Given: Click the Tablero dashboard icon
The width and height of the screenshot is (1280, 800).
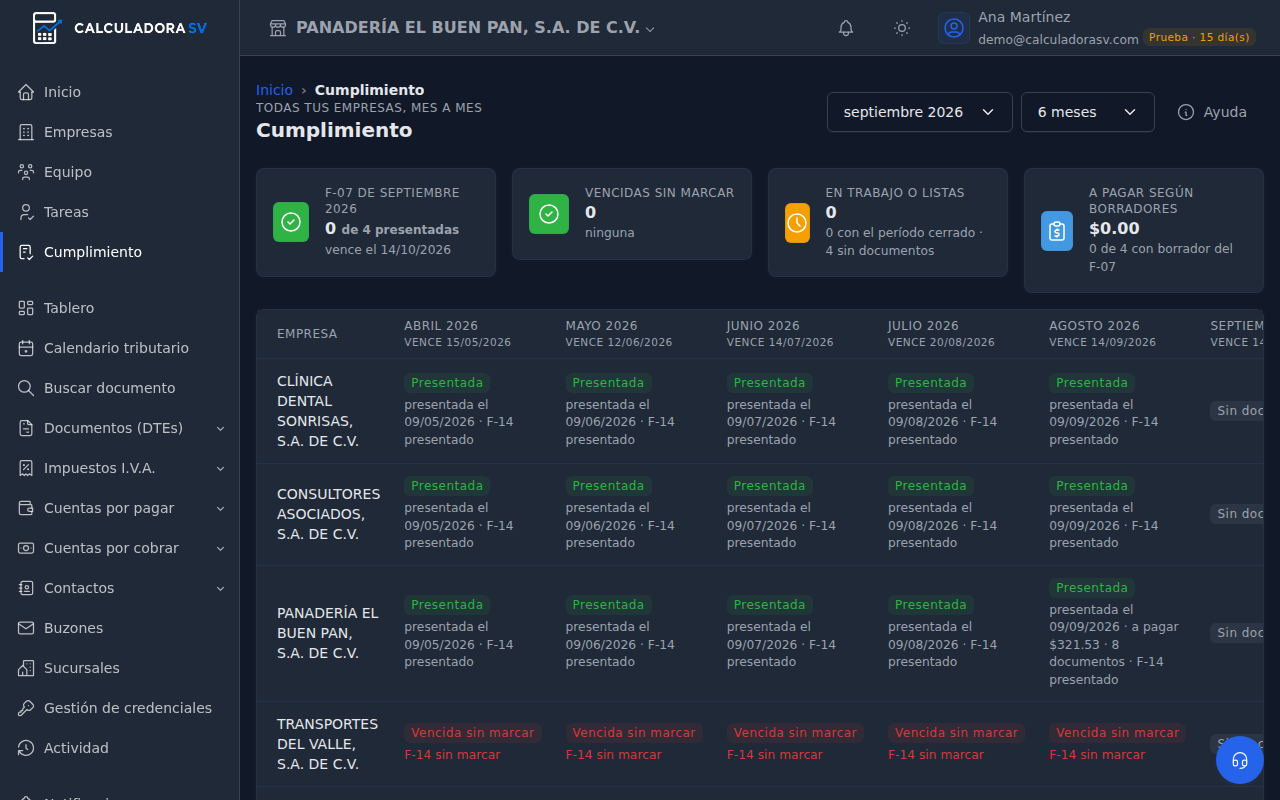Looking at the screenshot, I should [x=26, y=308].
